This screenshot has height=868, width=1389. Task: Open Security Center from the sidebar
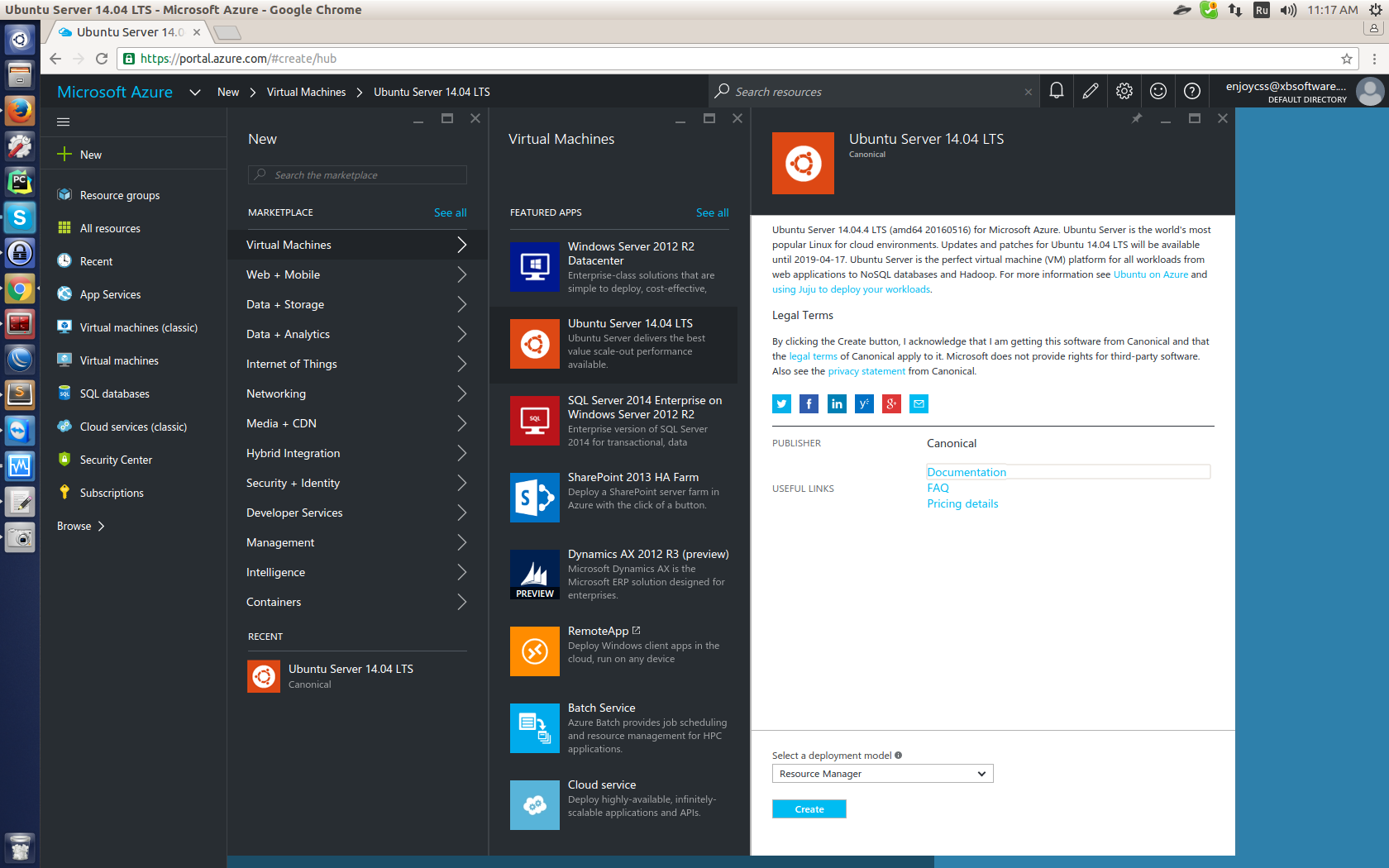tap(116, 459)
